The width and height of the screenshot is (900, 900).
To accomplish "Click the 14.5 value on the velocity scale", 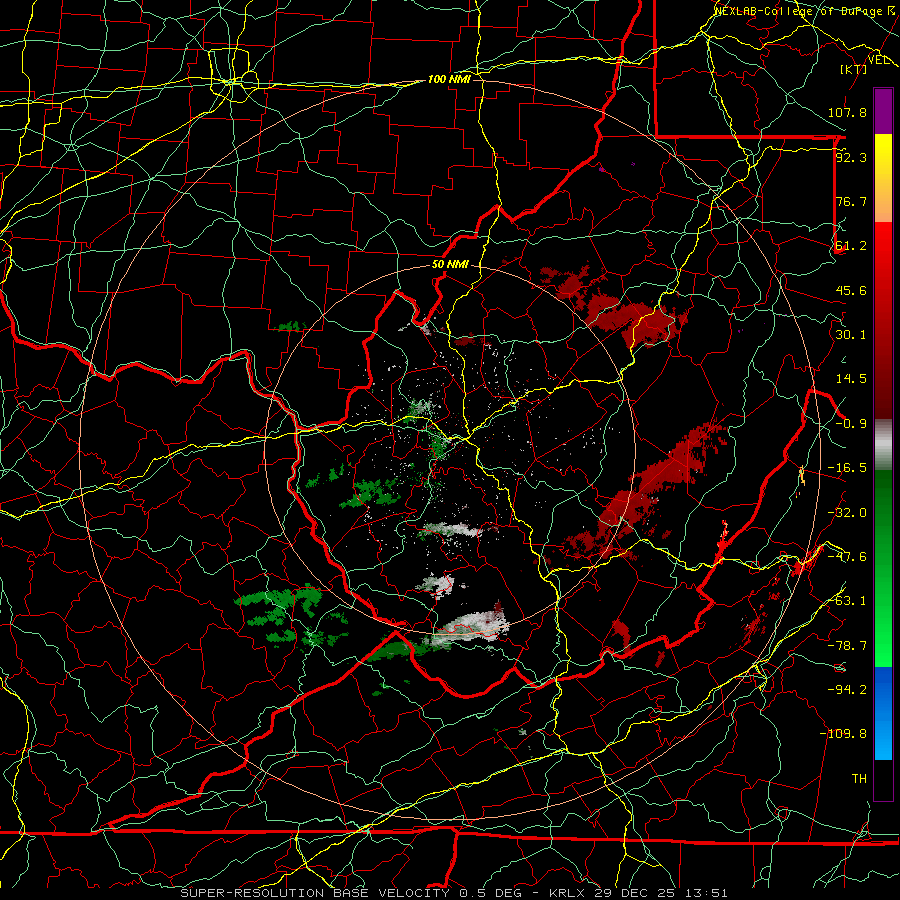I will click(851, 379).
